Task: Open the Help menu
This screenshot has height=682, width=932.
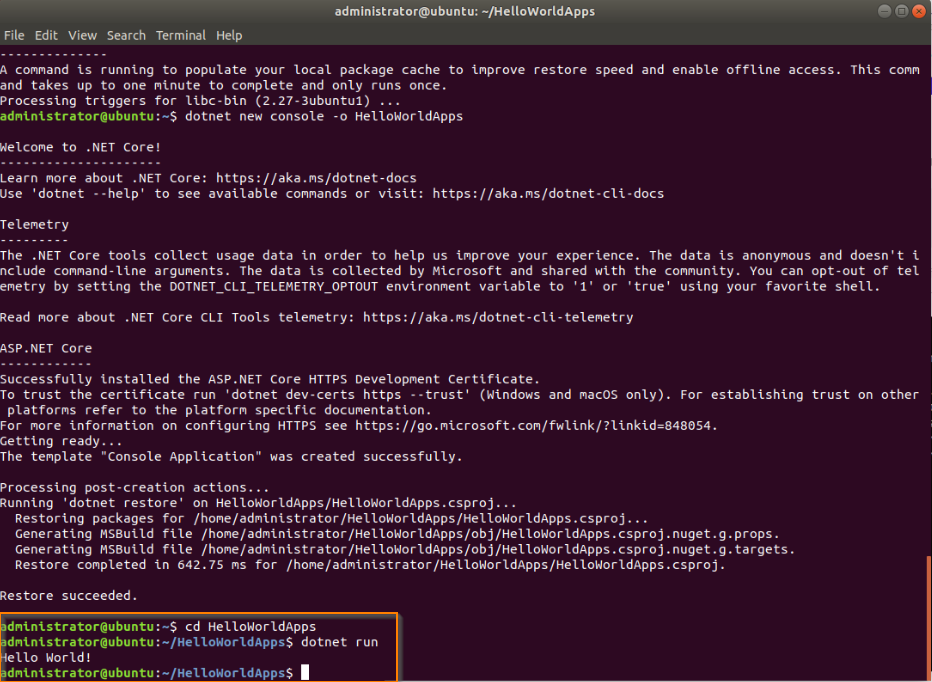Action: click(x=229, y=36)
